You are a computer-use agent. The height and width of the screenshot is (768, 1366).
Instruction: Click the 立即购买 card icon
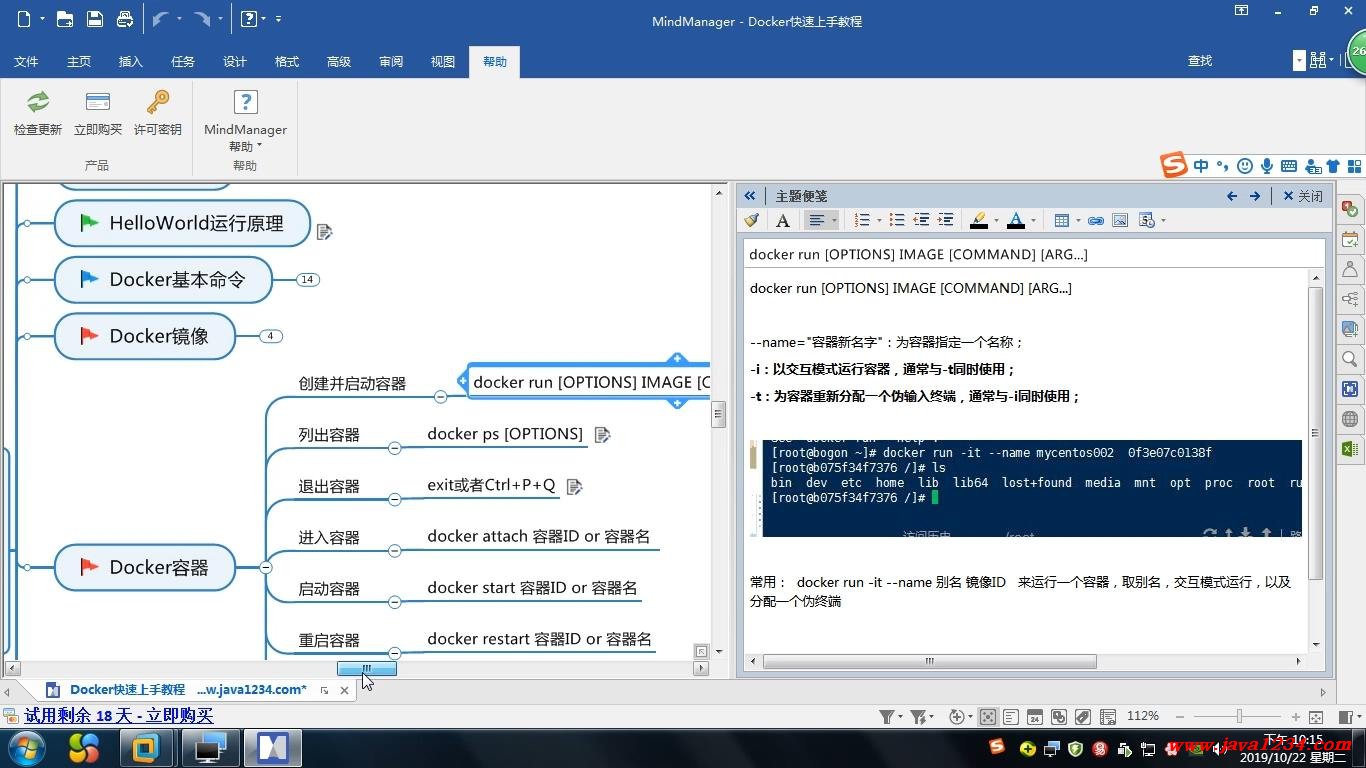[x=98, y=102]
